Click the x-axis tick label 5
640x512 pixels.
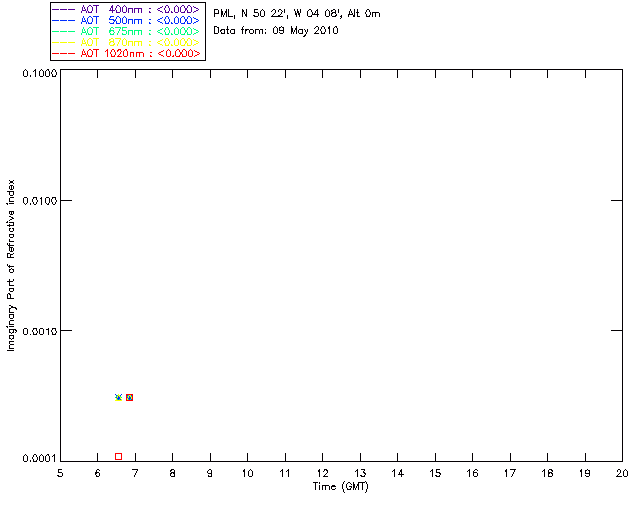(x=60, y=473)
